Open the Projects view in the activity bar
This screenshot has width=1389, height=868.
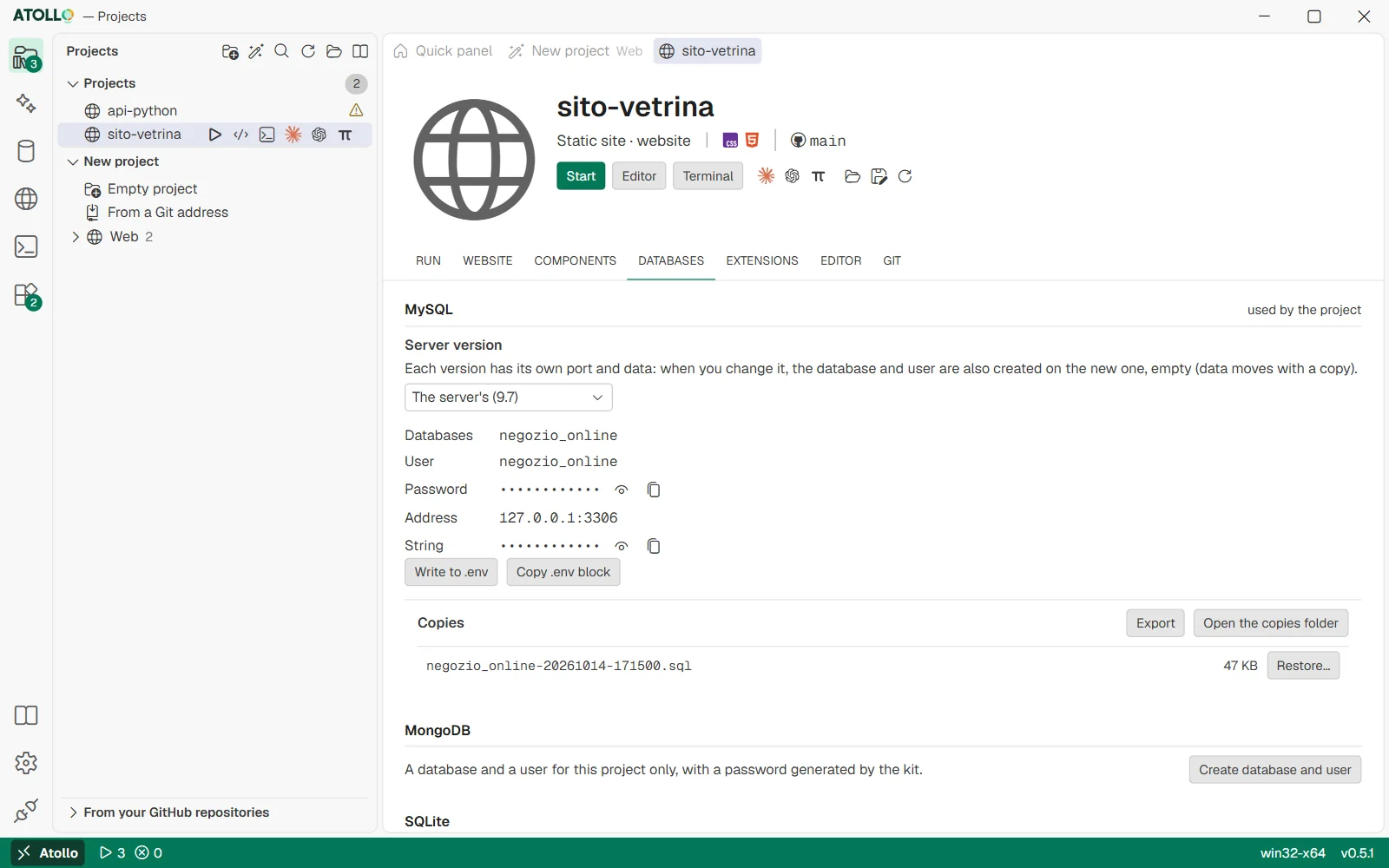pos(26,56)
